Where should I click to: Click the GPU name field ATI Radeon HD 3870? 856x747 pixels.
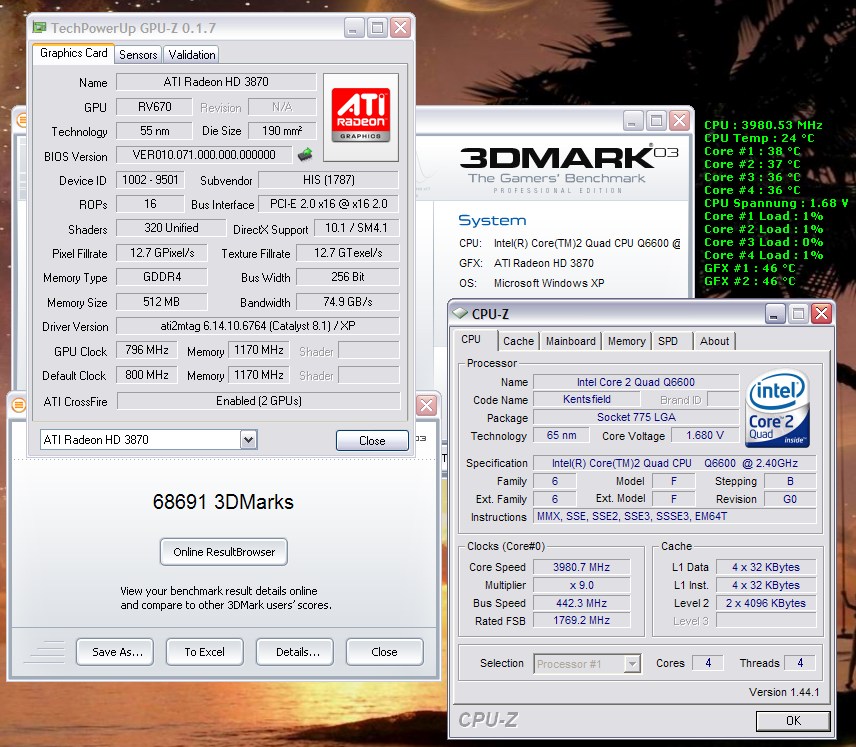pos(216,82)
